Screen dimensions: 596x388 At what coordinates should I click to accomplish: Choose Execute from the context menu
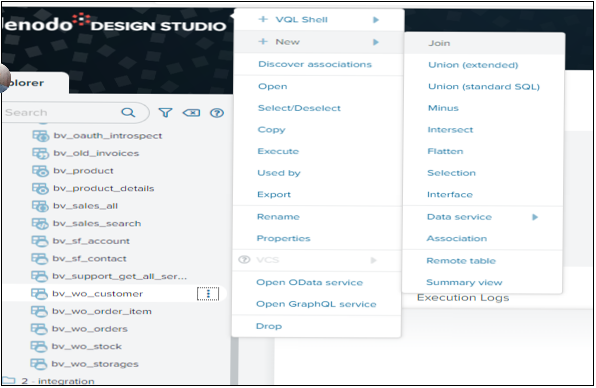click(278, 151)
